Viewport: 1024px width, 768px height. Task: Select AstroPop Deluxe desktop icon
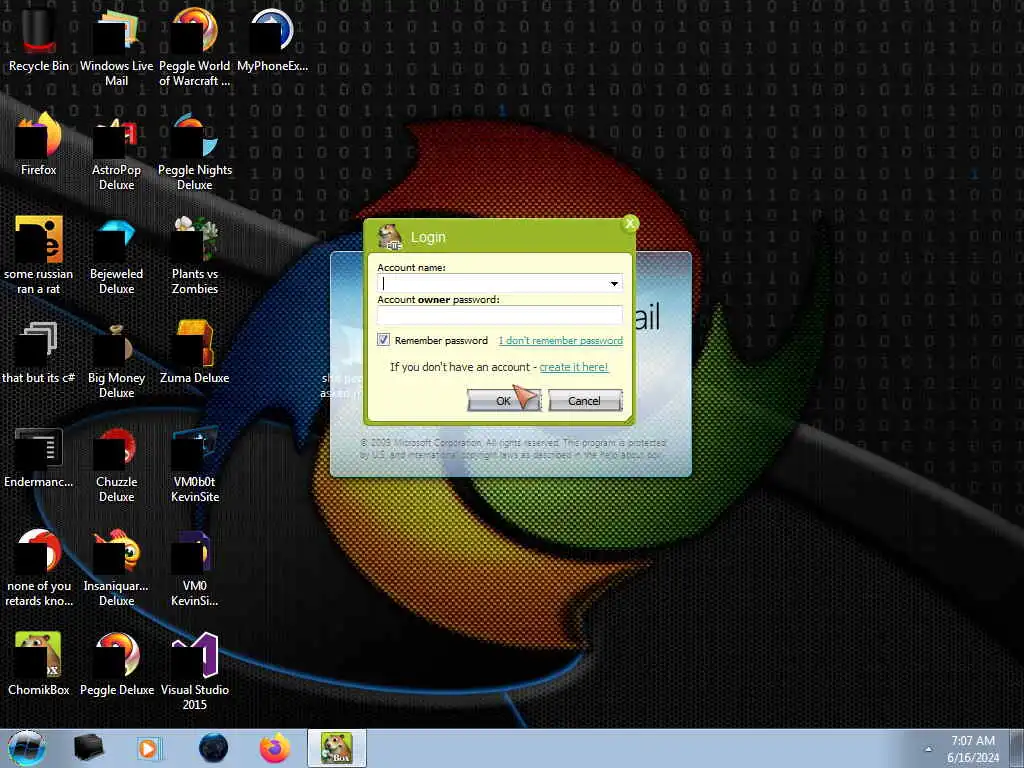116,152
